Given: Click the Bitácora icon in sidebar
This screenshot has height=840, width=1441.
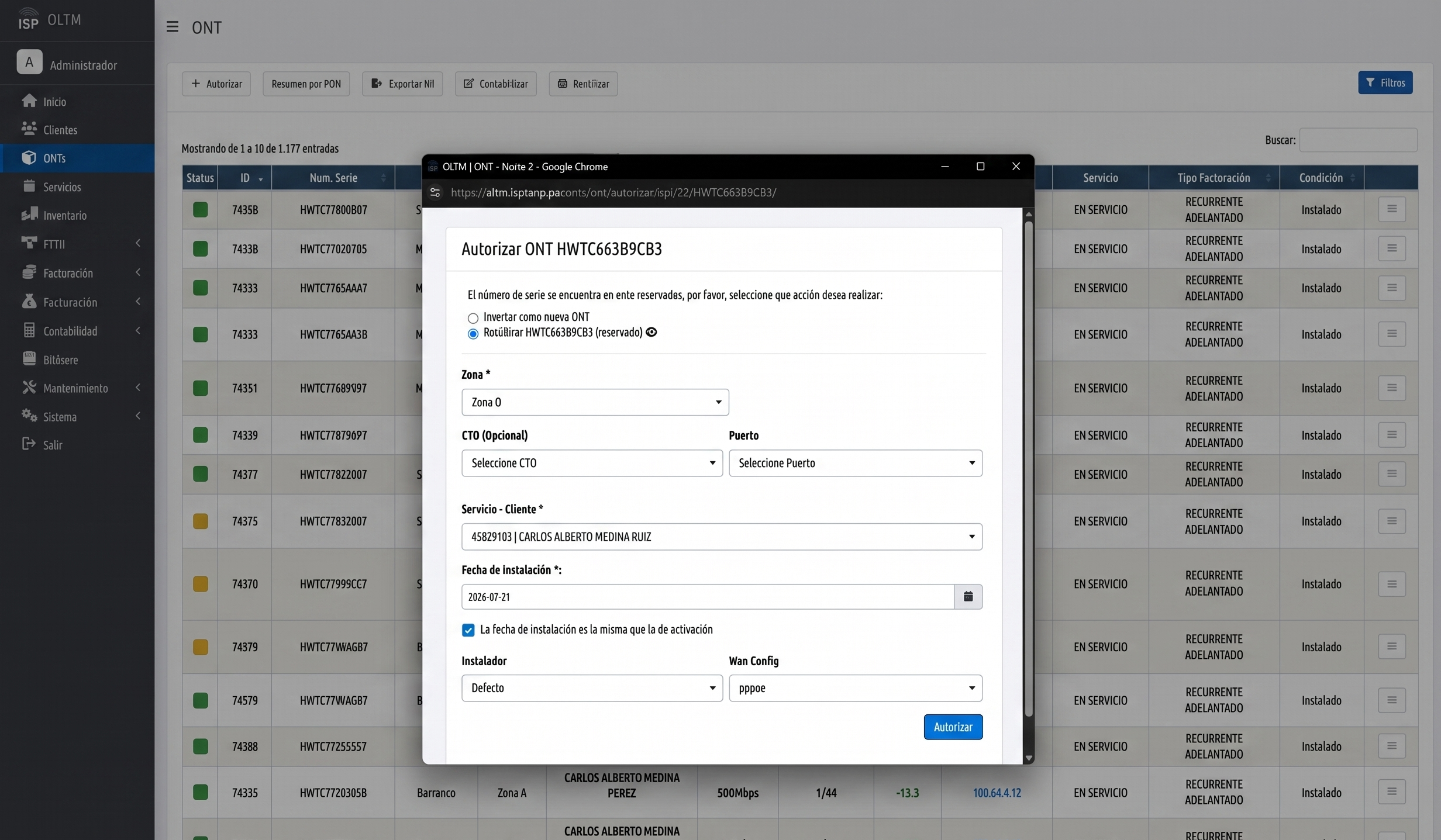Looking at the screenshot, I should coord(29,358).
